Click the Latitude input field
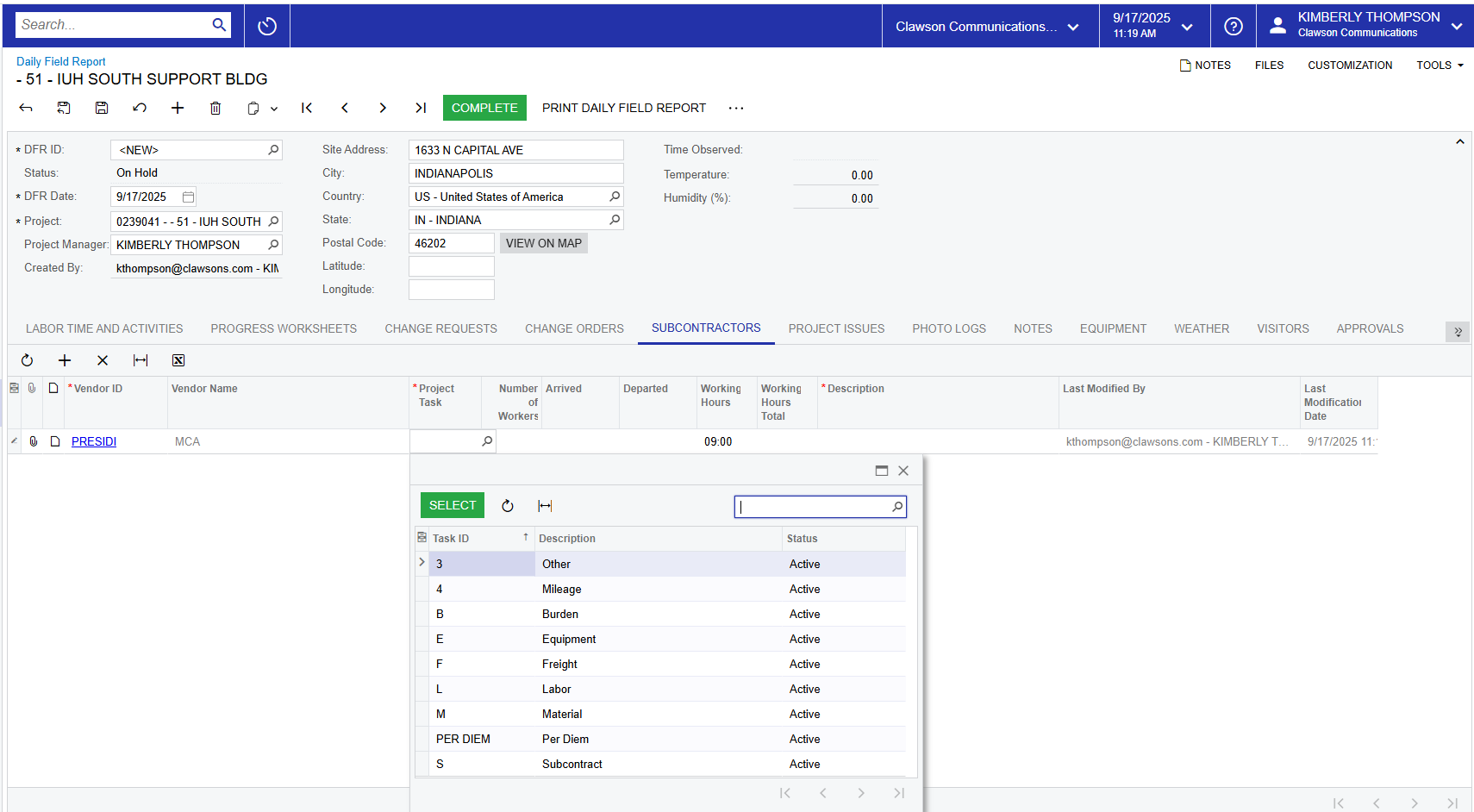Image resolution: width=1474 pixels, height=812 pixels. coord(451,266)
